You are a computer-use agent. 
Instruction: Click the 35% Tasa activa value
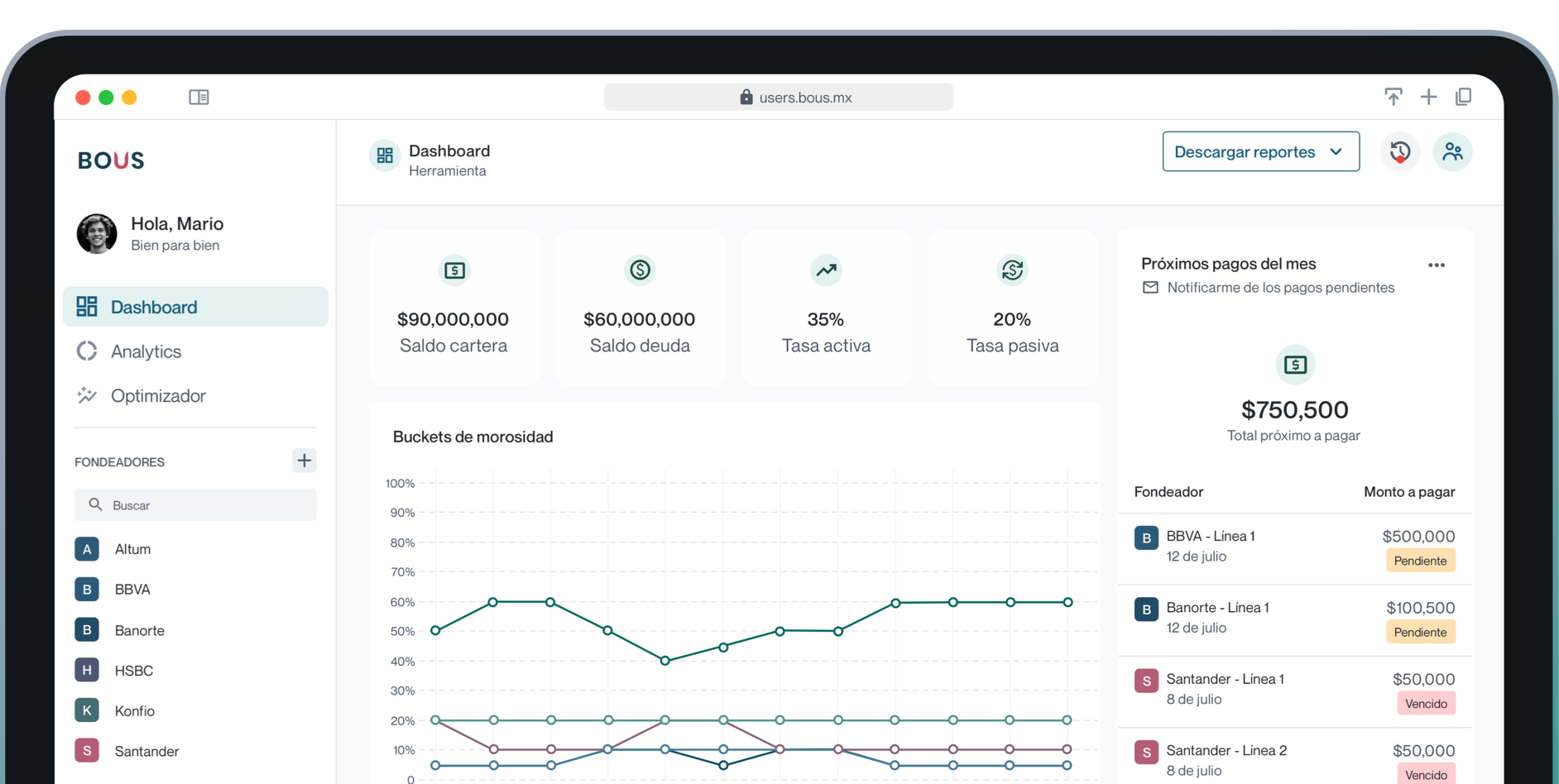pos(826,319)
